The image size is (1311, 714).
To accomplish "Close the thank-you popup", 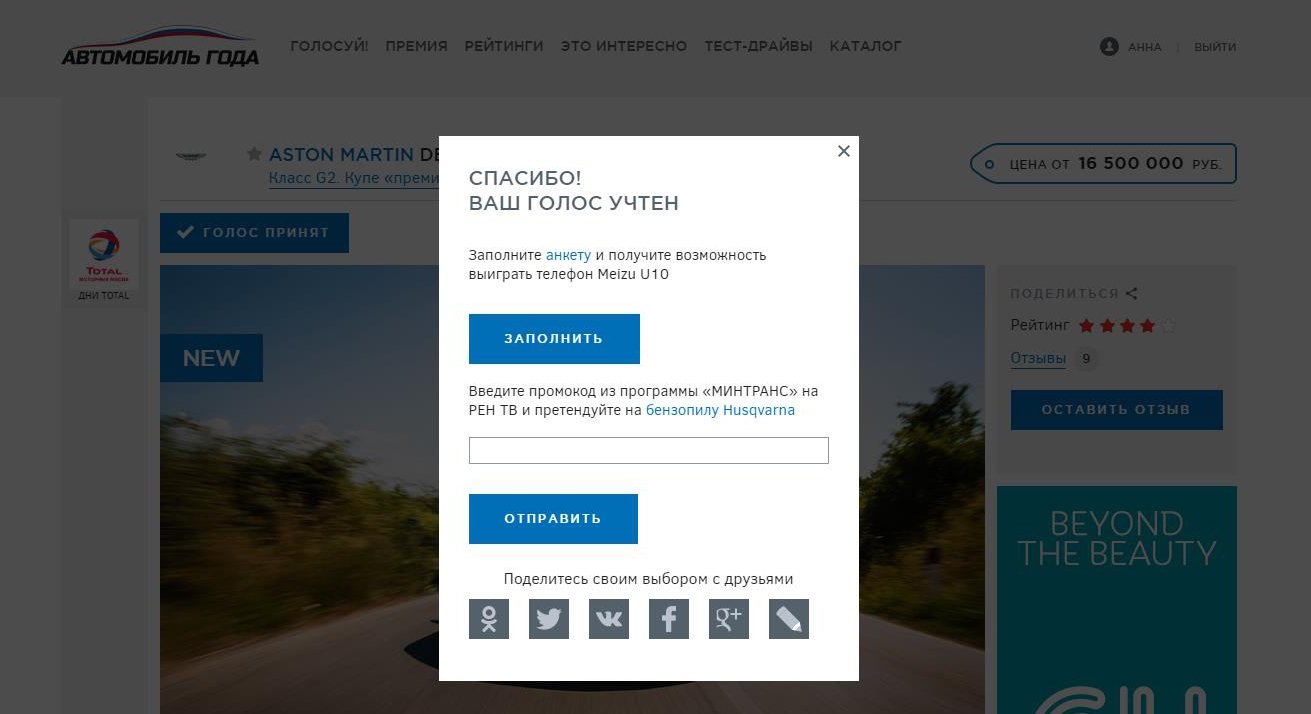I will coord(844,151).
